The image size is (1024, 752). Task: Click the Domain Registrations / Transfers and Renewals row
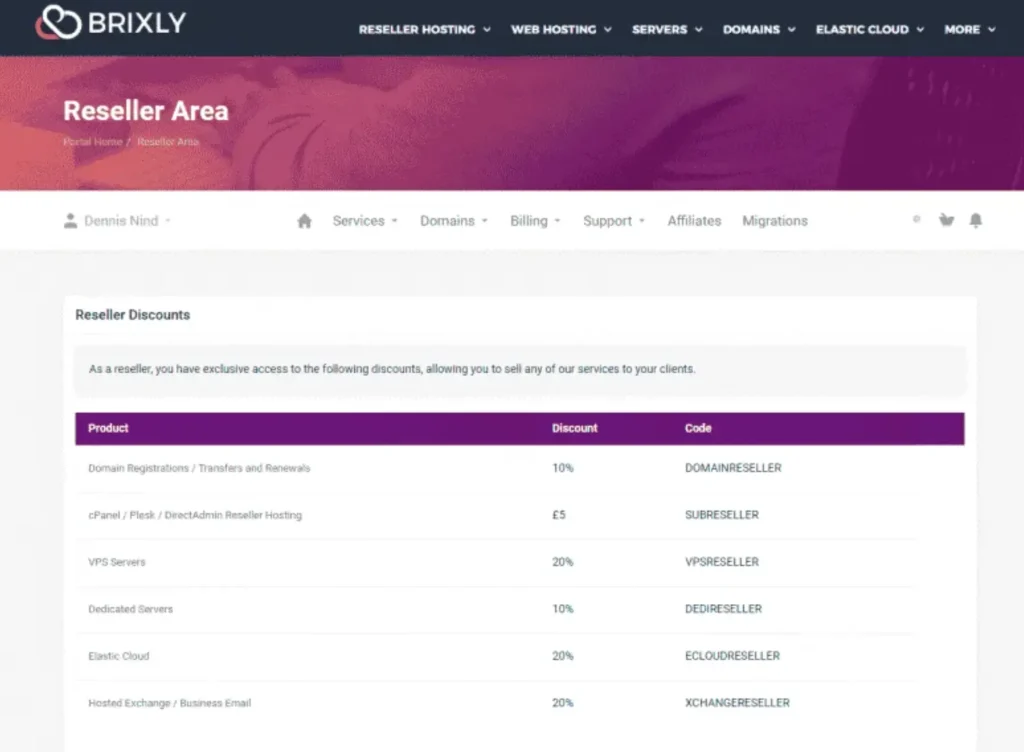[519, 468]
